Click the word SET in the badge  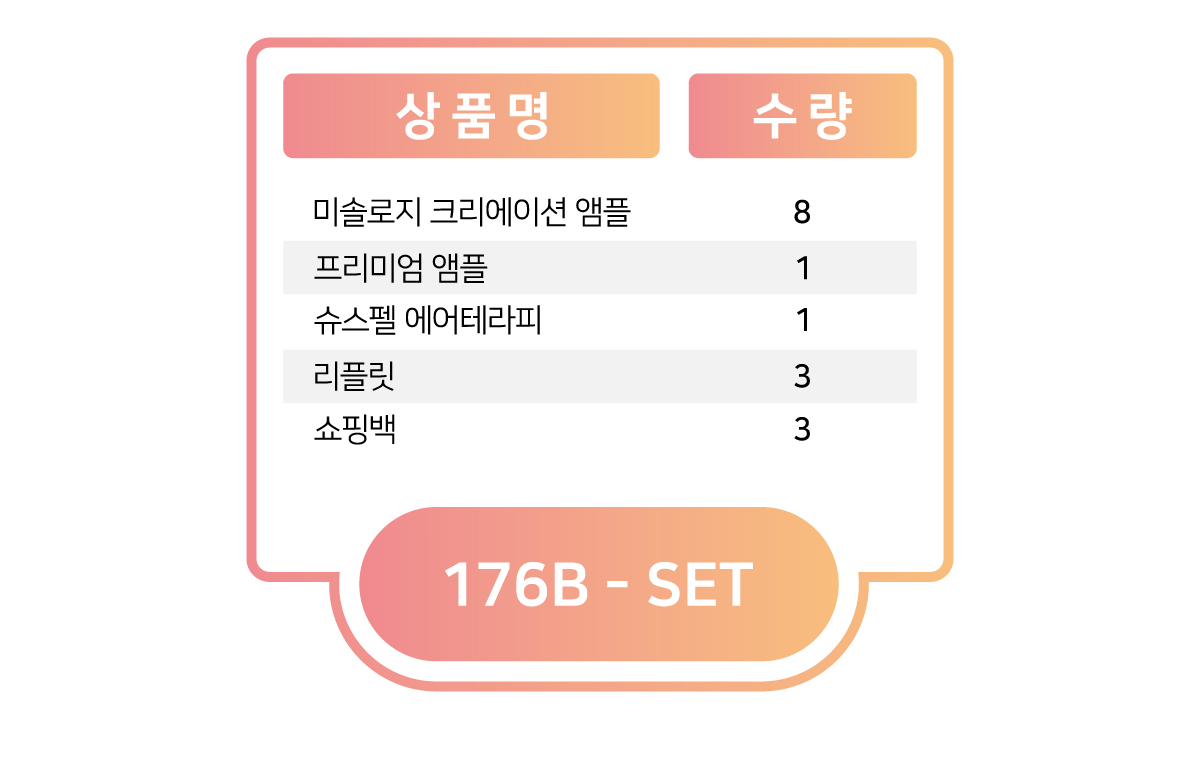click(x=700, y=585)
